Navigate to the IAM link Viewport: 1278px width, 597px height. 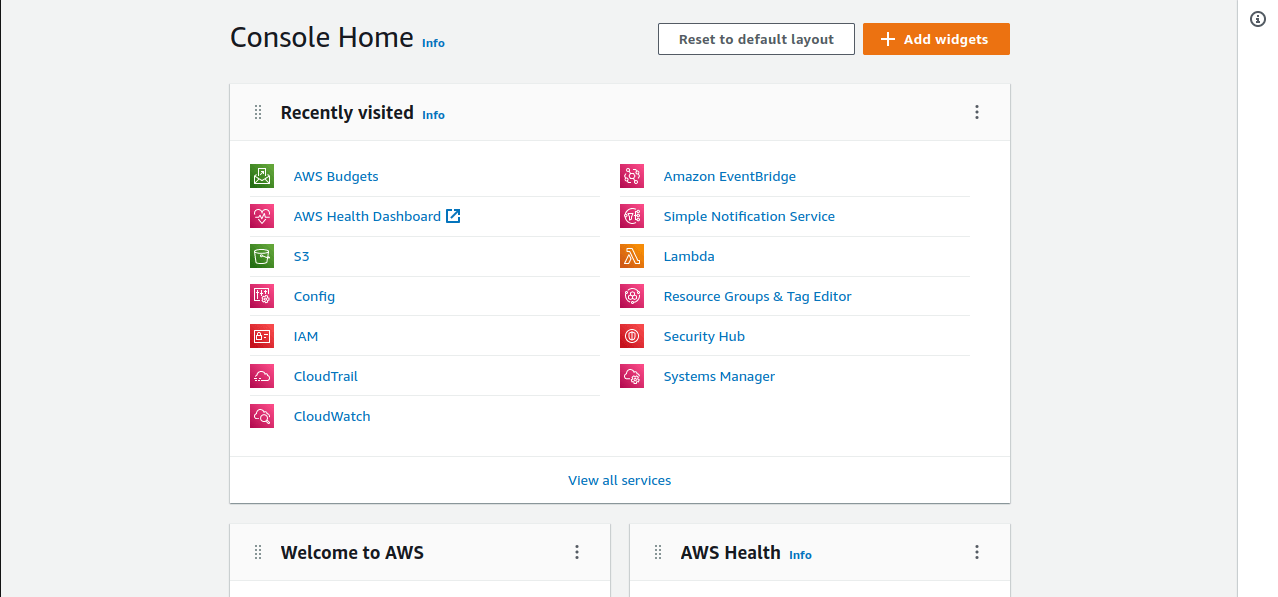pos(306,336)
